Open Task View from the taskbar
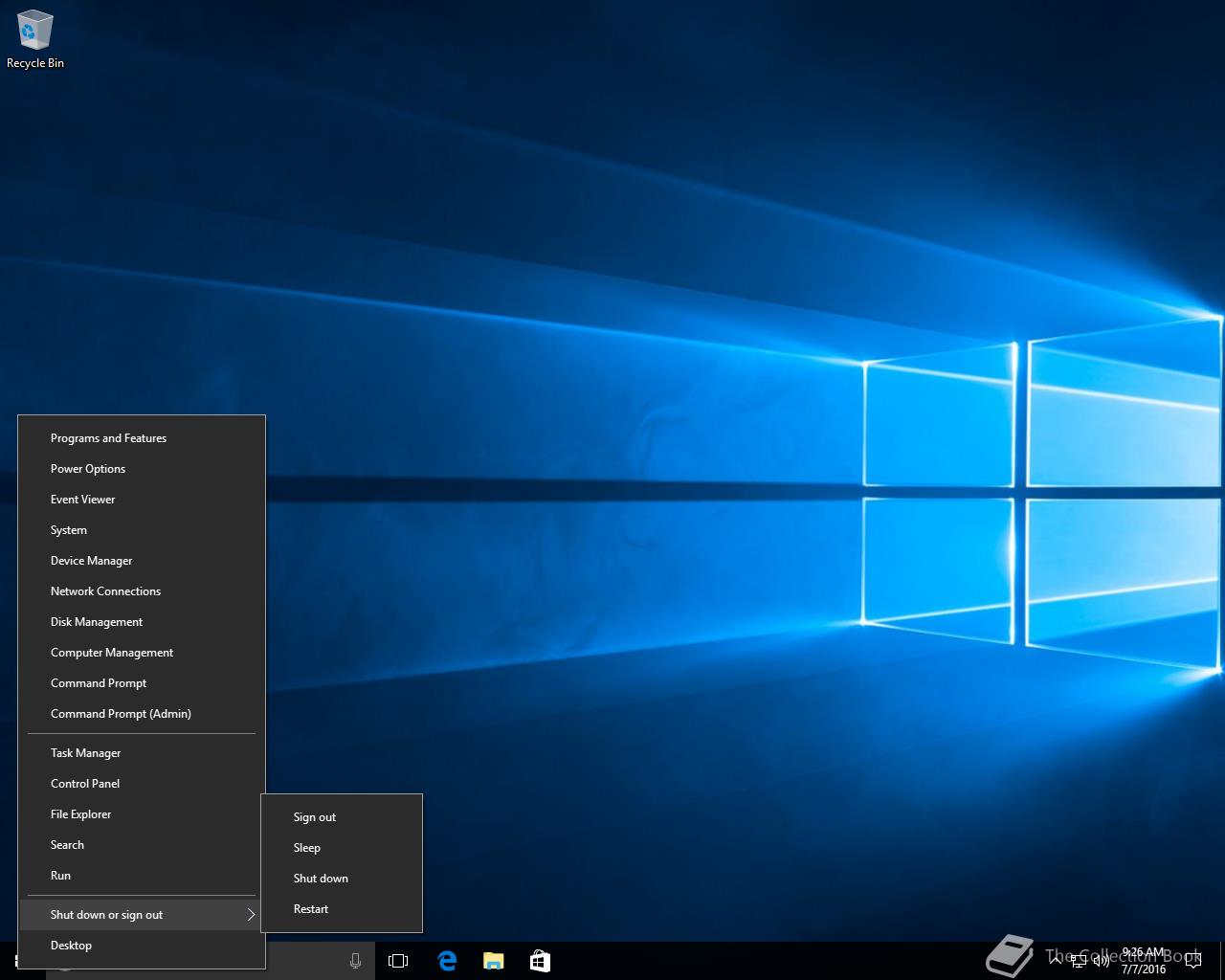Screen dimensions: 1225x980 (398, 961)
